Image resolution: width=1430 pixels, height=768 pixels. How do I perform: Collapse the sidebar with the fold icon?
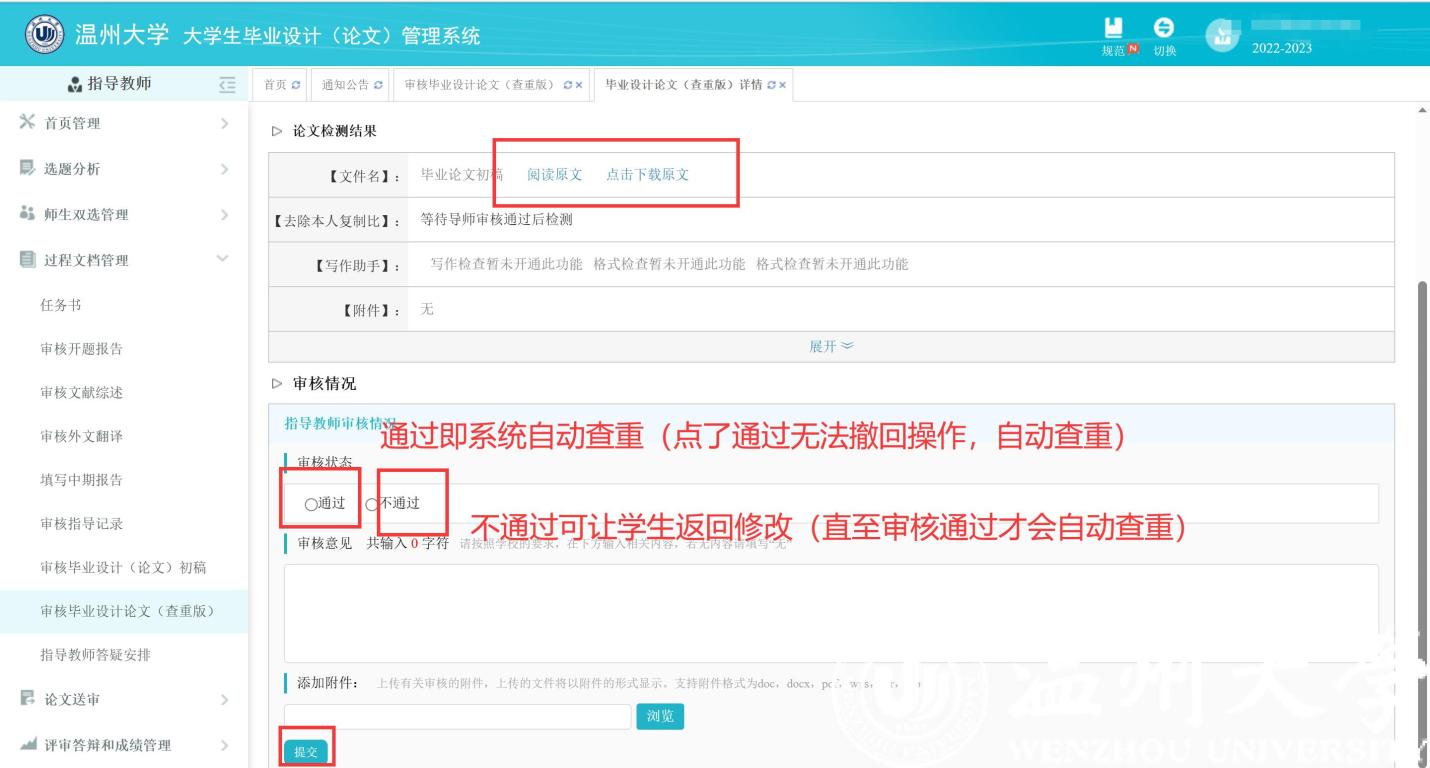pos(227,84)
